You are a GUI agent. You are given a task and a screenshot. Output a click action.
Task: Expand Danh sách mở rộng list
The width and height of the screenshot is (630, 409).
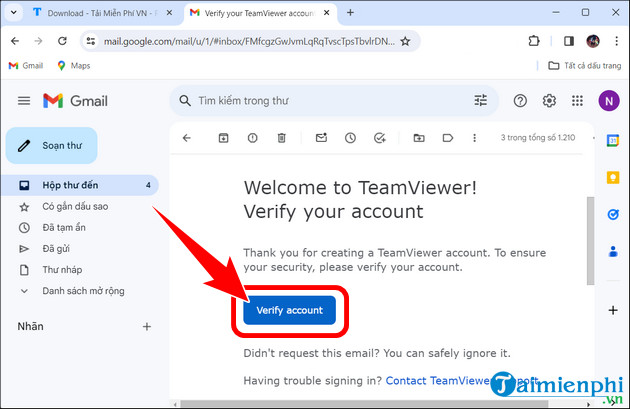[83, 291]
